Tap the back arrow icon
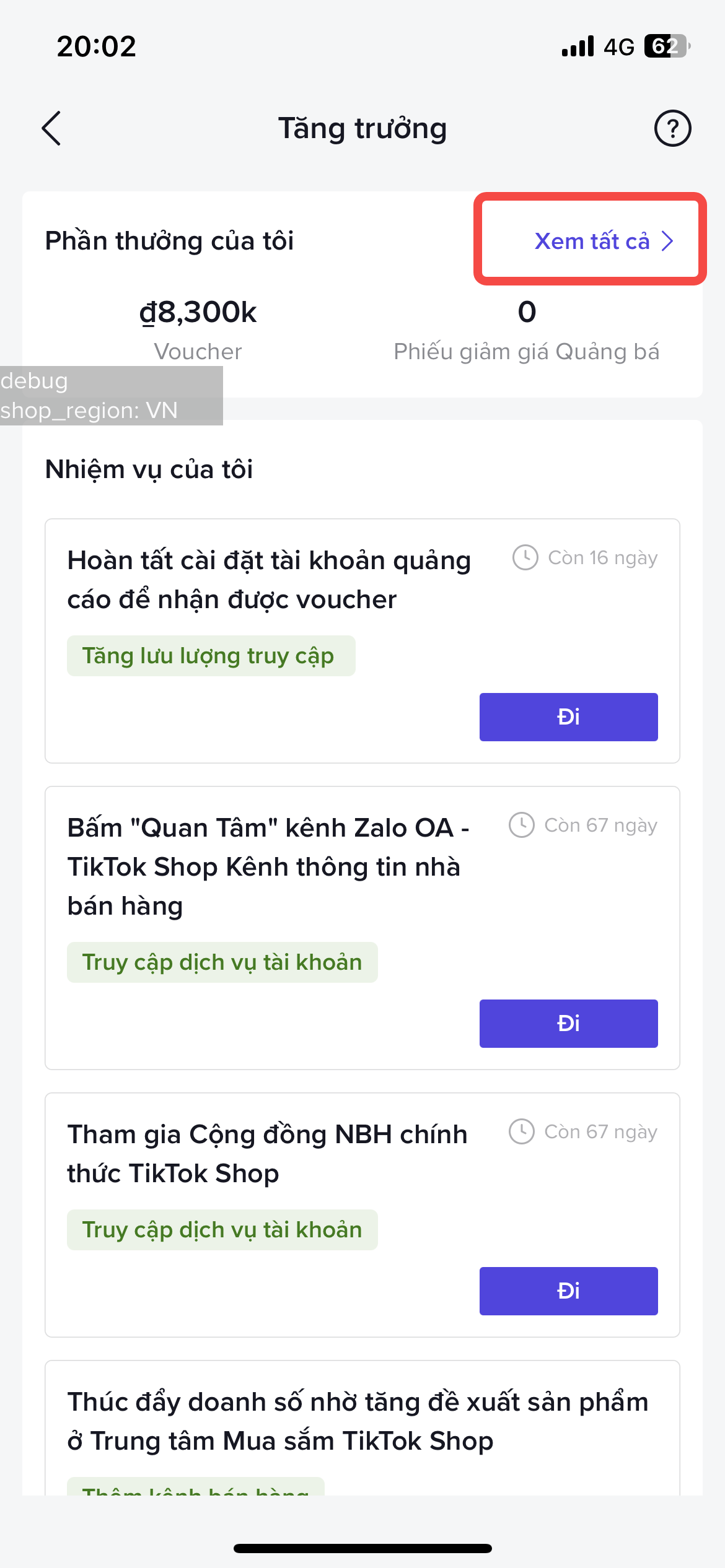 click(x=51, y=128)
